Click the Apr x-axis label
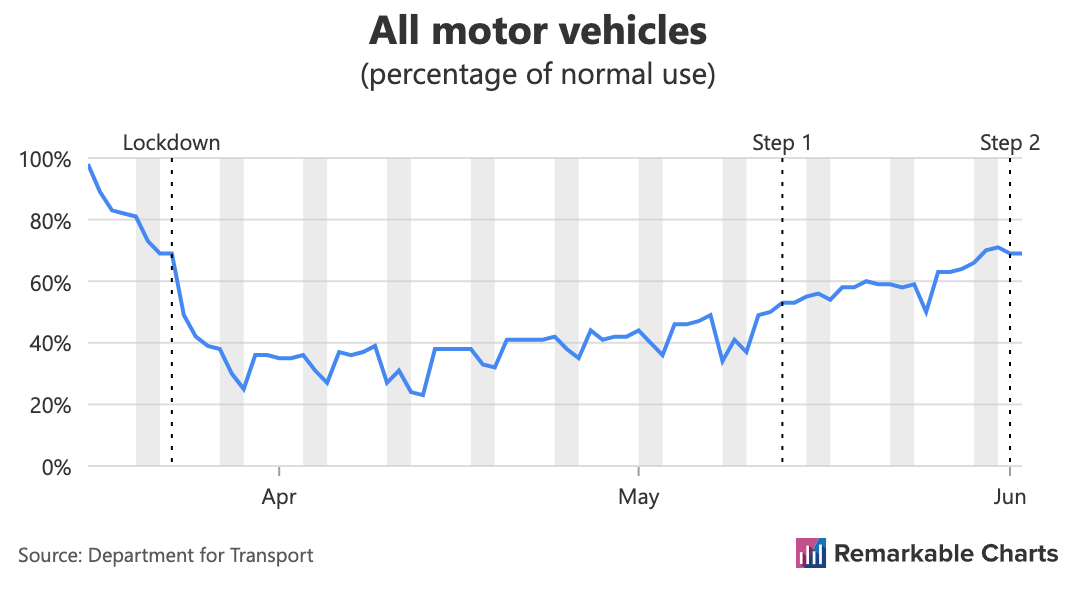1082x590 pixels. 279,496
